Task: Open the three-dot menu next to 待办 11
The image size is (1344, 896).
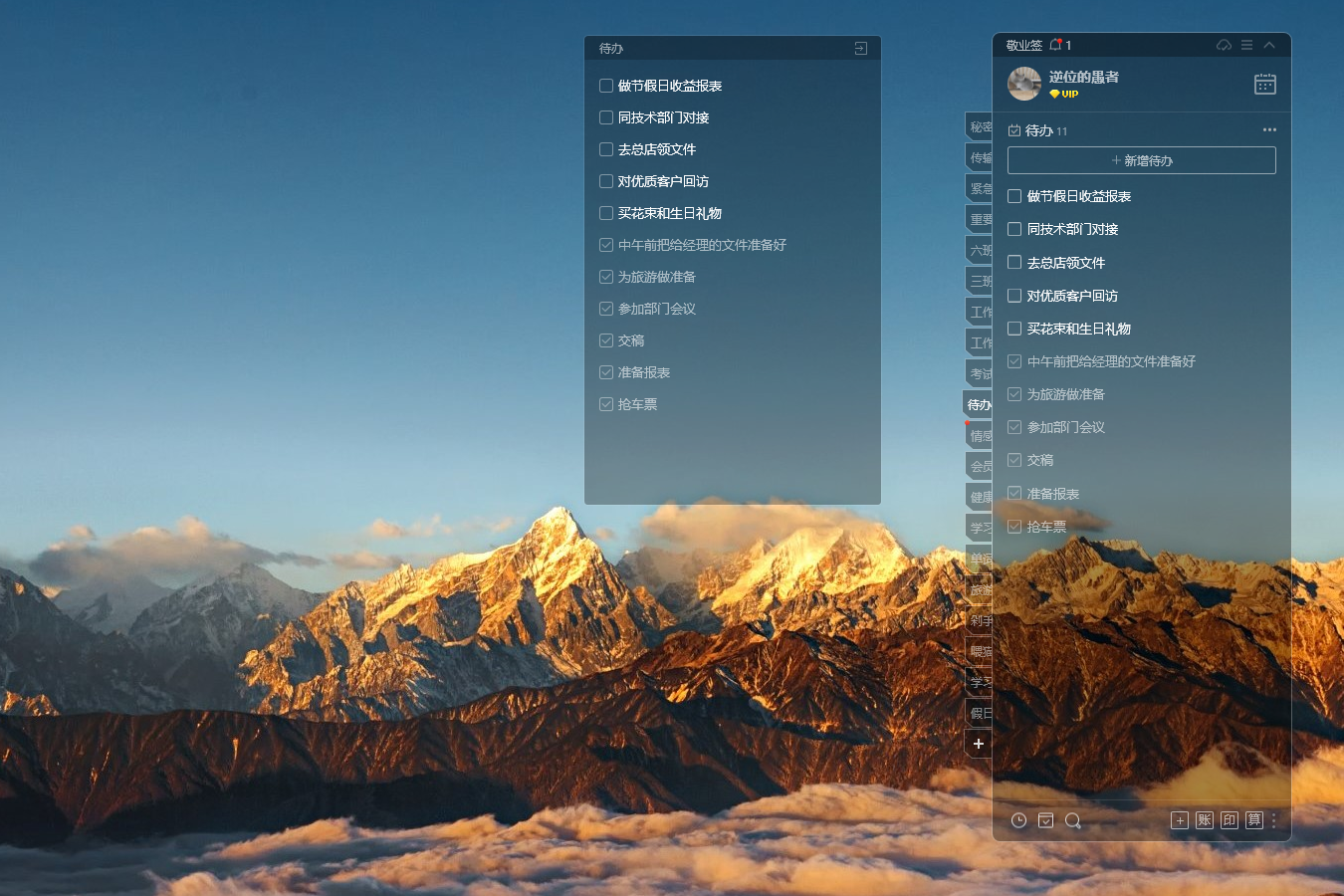Action: tap(1269, 129)
